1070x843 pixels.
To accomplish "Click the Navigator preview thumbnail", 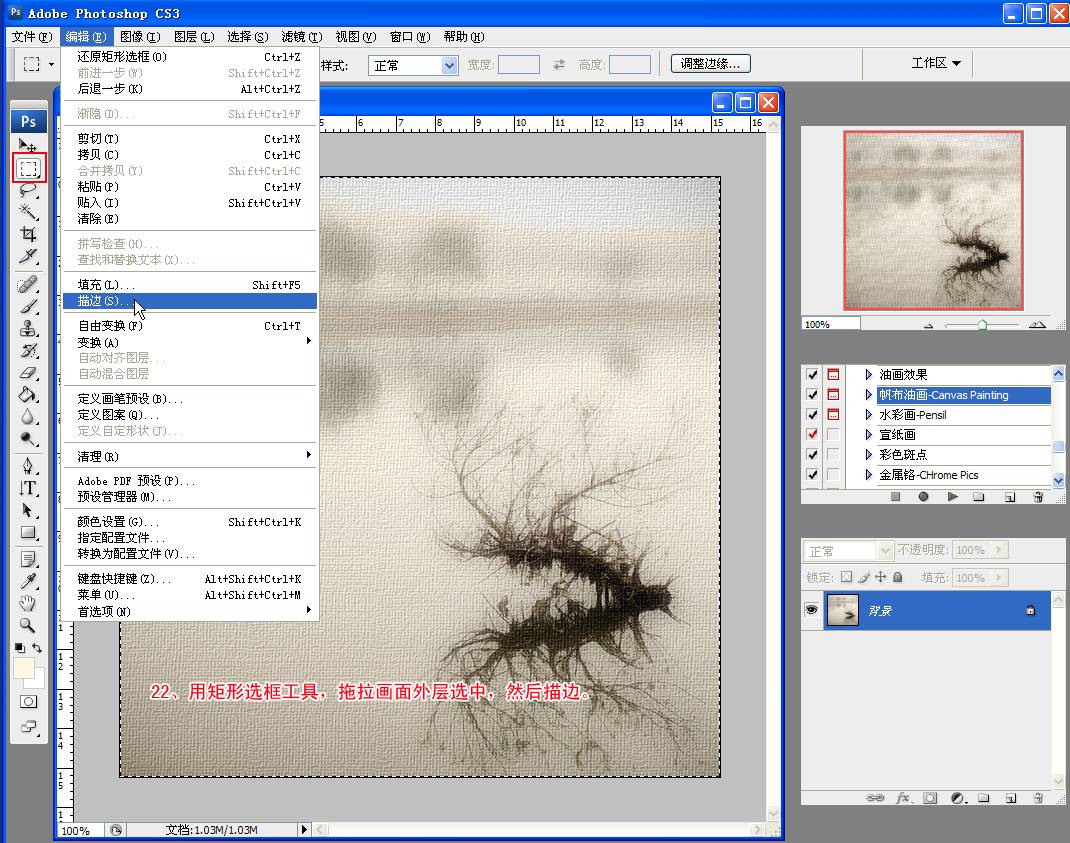I will (x=933, y=220).
